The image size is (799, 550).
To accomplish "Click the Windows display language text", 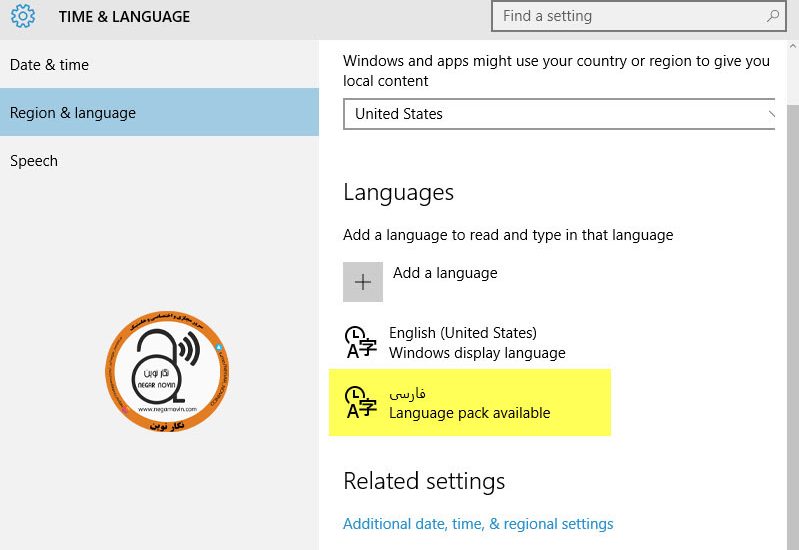I will (477, 353).
